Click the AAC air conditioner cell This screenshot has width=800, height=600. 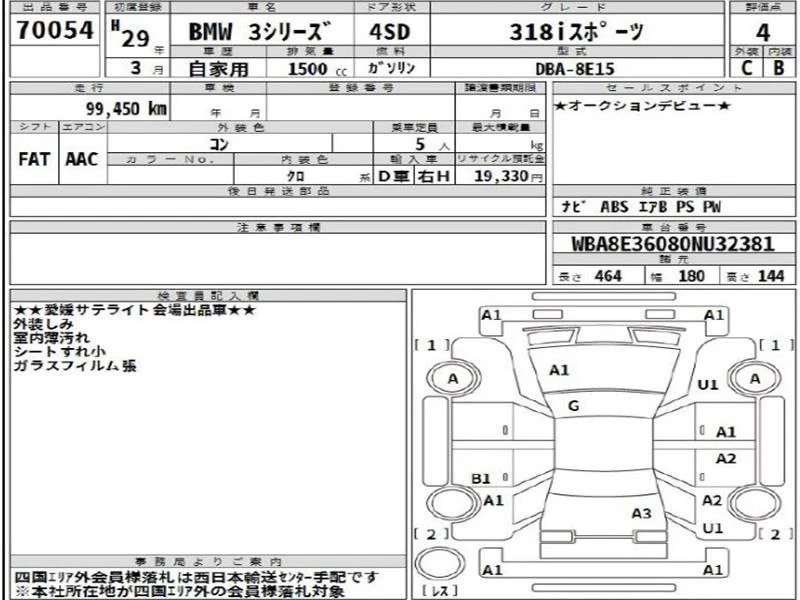point(82,160)
